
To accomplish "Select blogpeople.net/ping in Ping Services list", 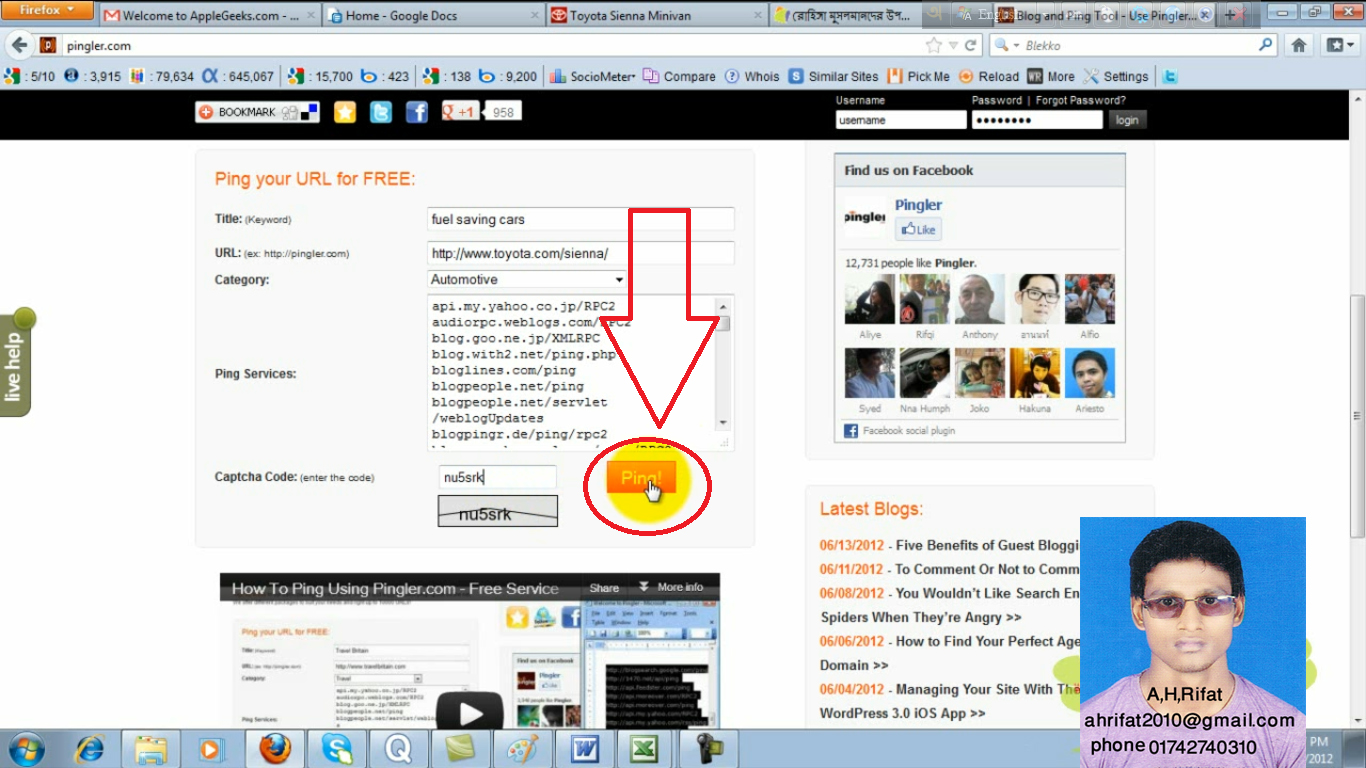I will tap(507, 386).
